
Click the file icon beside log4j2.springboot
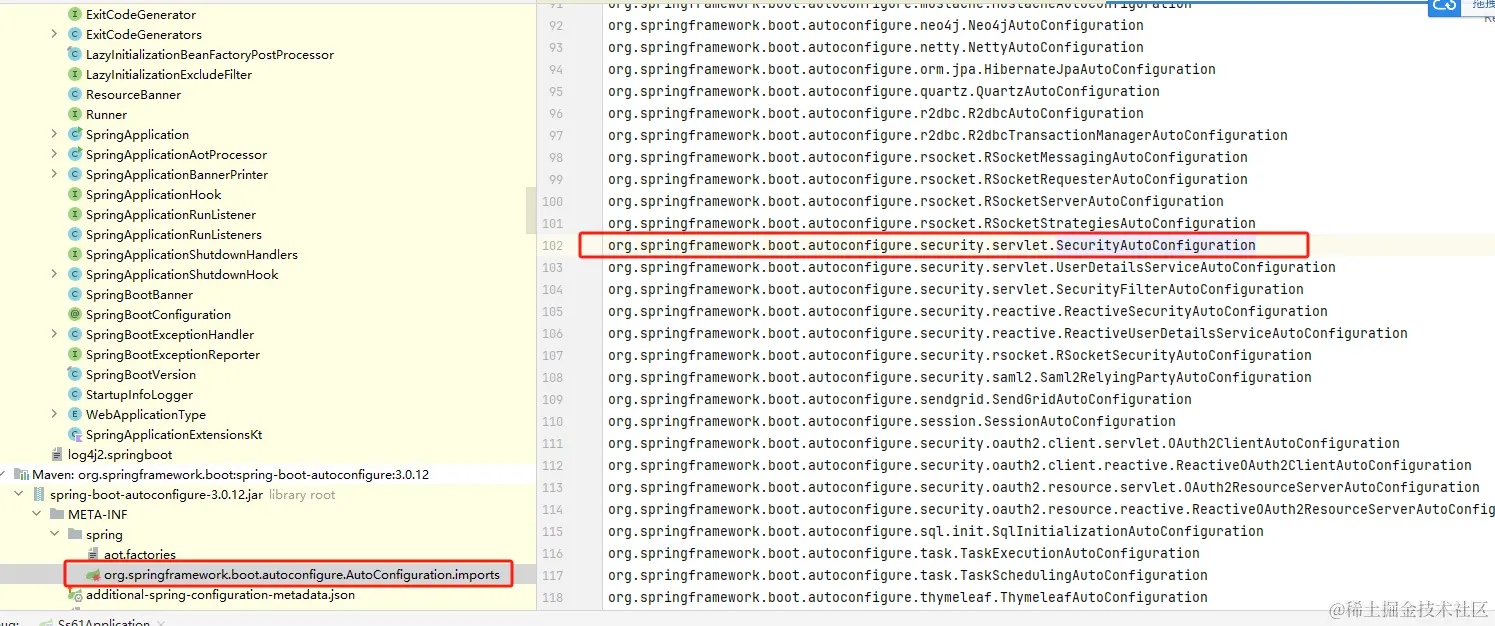(57, 455)
